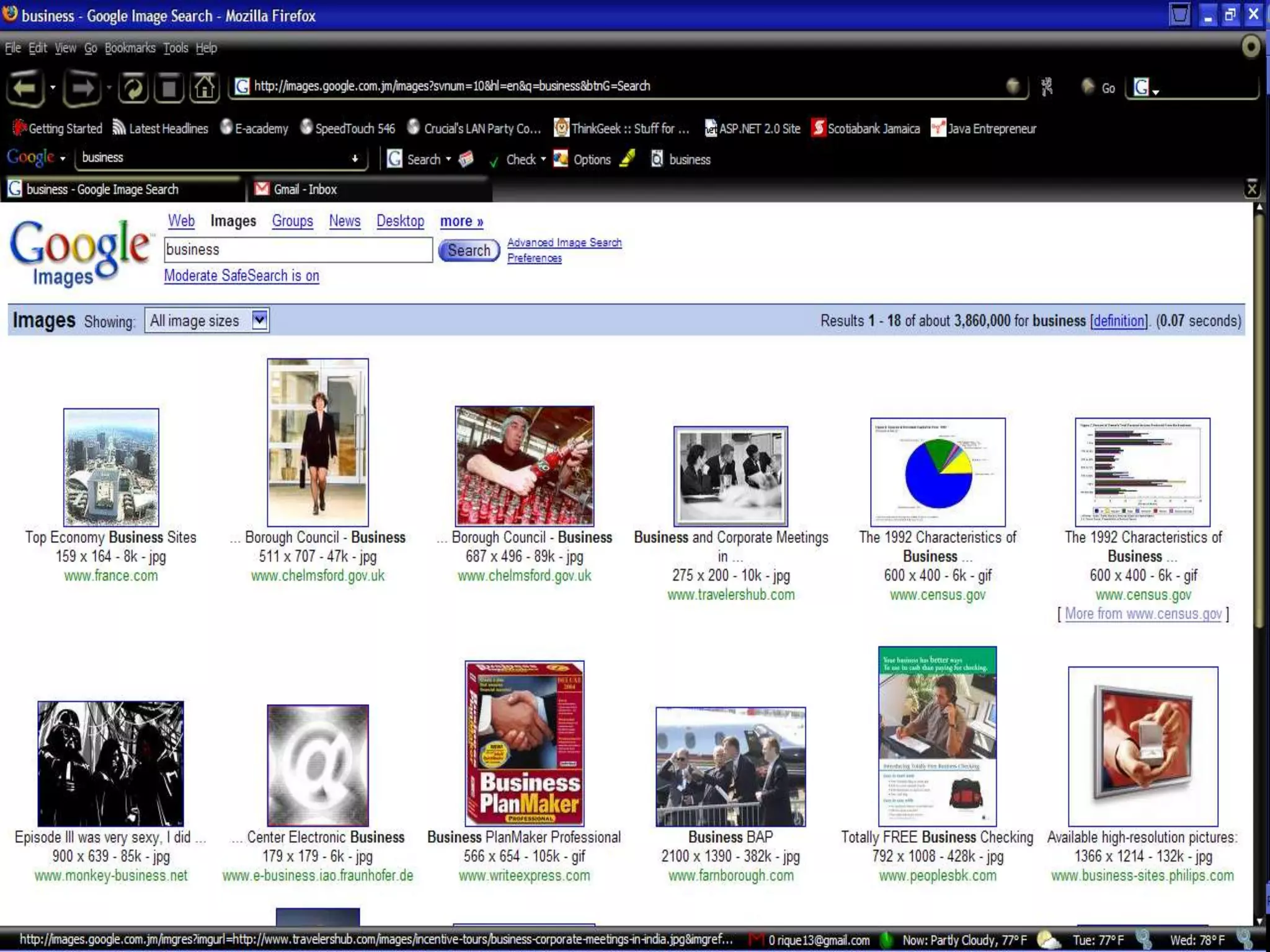
Task: Switch to the Gmail - Inbox tab
Action: 305,189
